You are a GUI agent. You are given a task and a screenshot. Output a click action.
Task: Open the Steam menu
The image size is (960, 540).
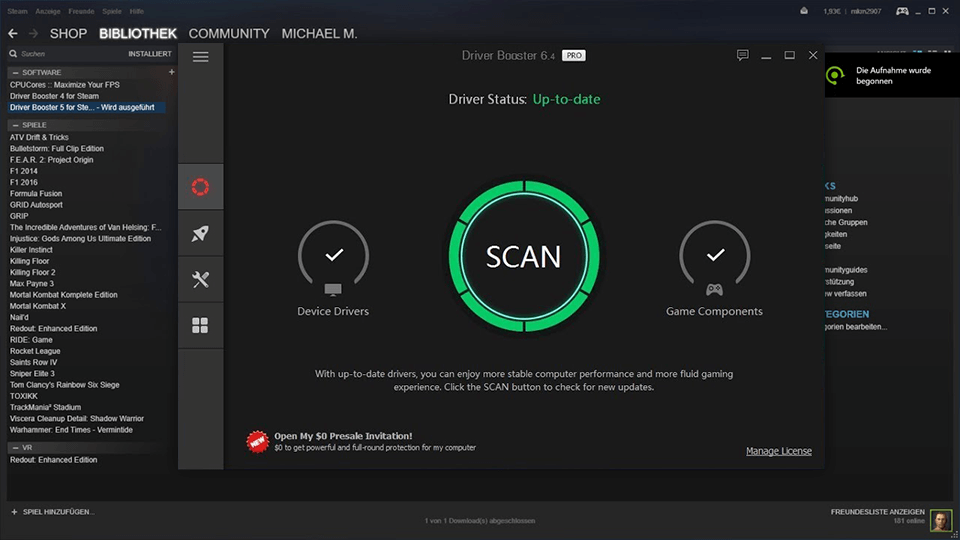point(17,11)
